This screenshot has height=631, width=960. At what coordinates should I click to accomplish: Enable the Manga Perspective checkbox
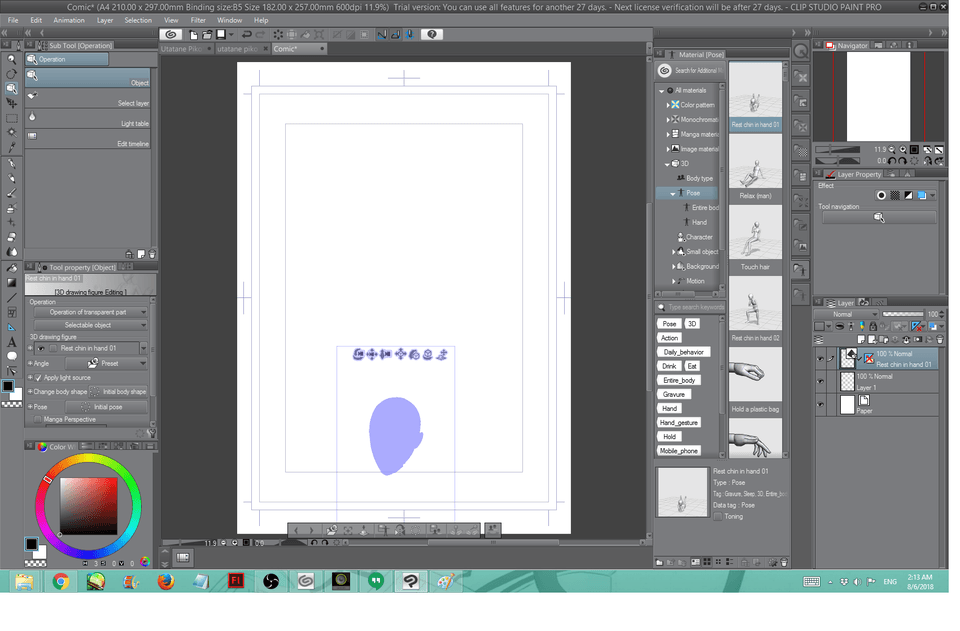(x=38, y=420)
